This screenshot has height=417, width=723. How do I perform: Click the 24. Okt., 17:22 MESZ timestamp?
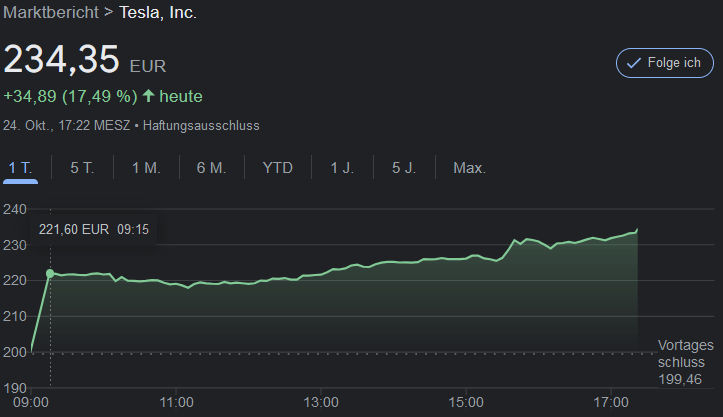click(66, 125)
